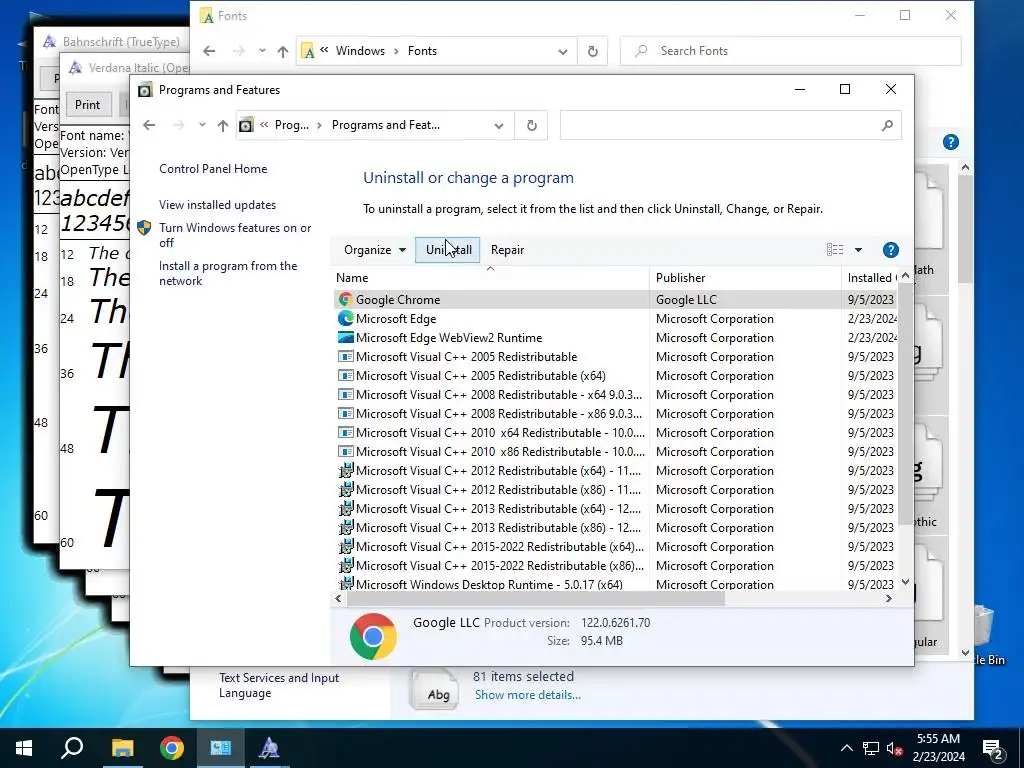Click the muted volume tray icon
Screen dimensions: 1024x768
tap(894, 748)
